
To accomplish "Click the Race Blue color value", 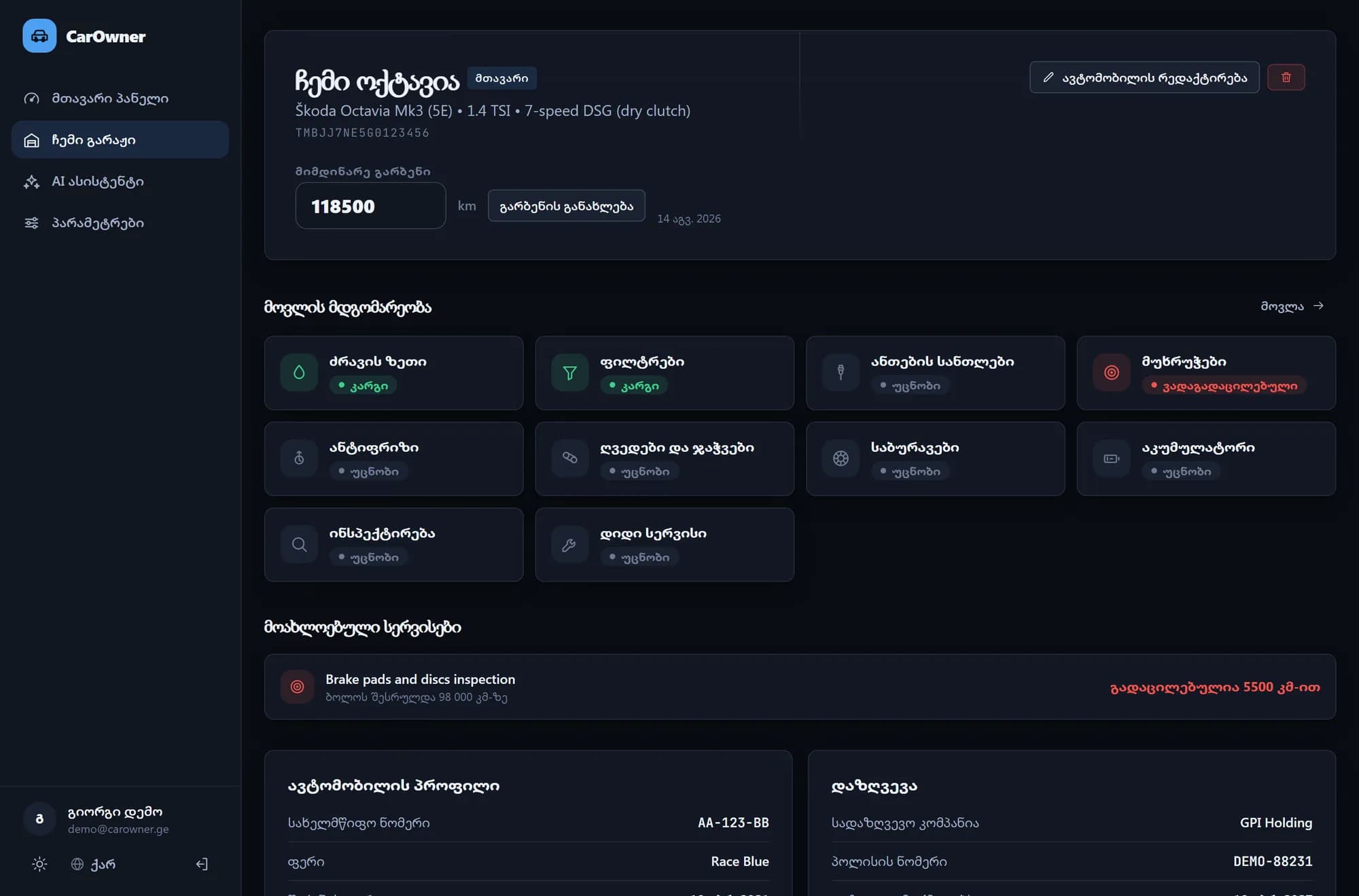I will point(740,861).
